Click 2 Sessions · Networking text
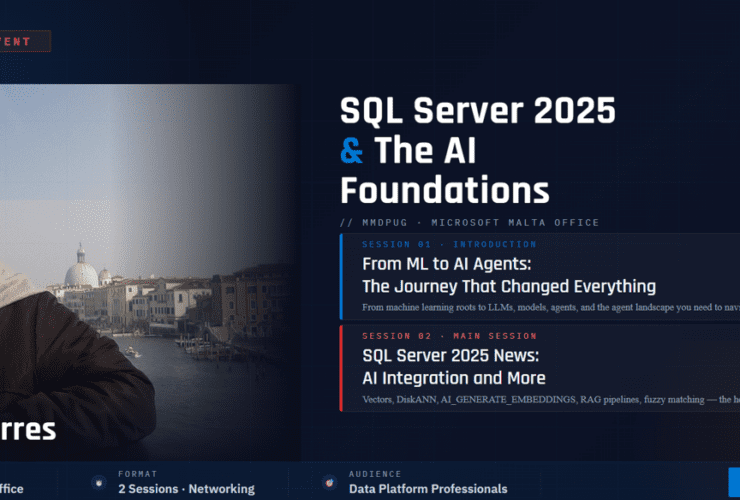This screenshot has height=500, width=740. 186,489
